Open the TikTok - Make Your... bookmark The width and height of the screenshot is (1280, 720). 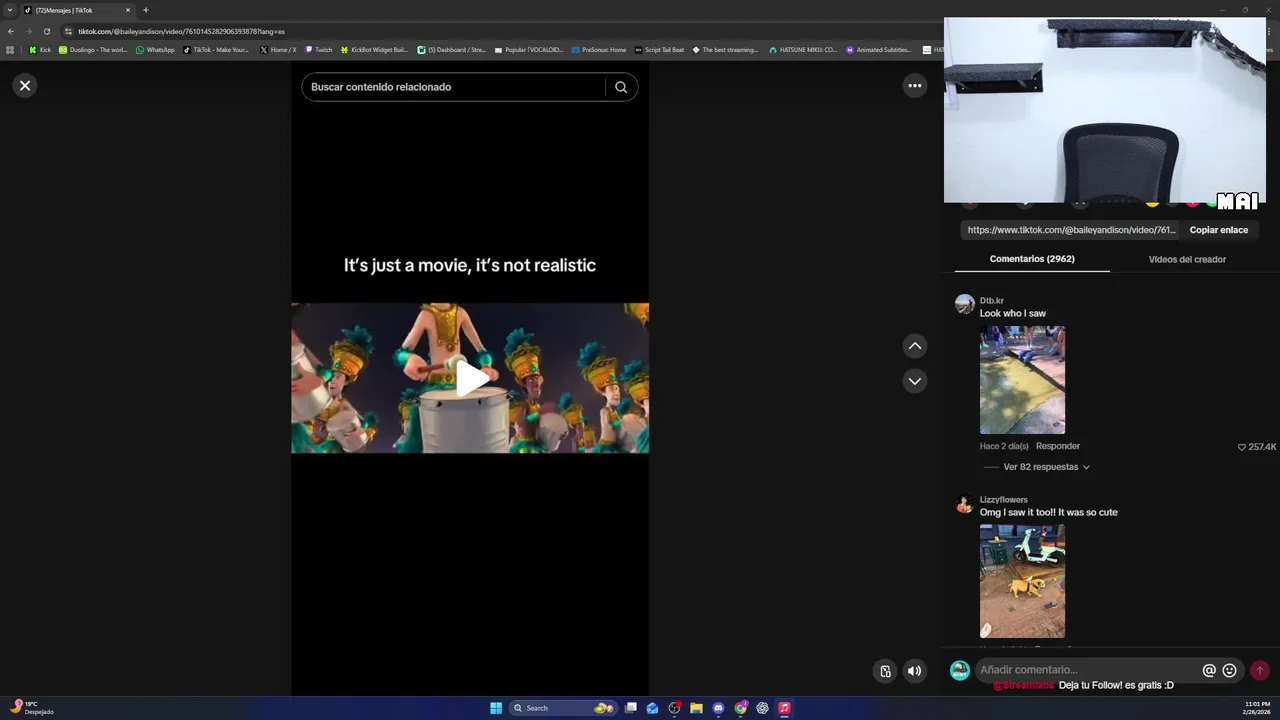tap(216, 49)
